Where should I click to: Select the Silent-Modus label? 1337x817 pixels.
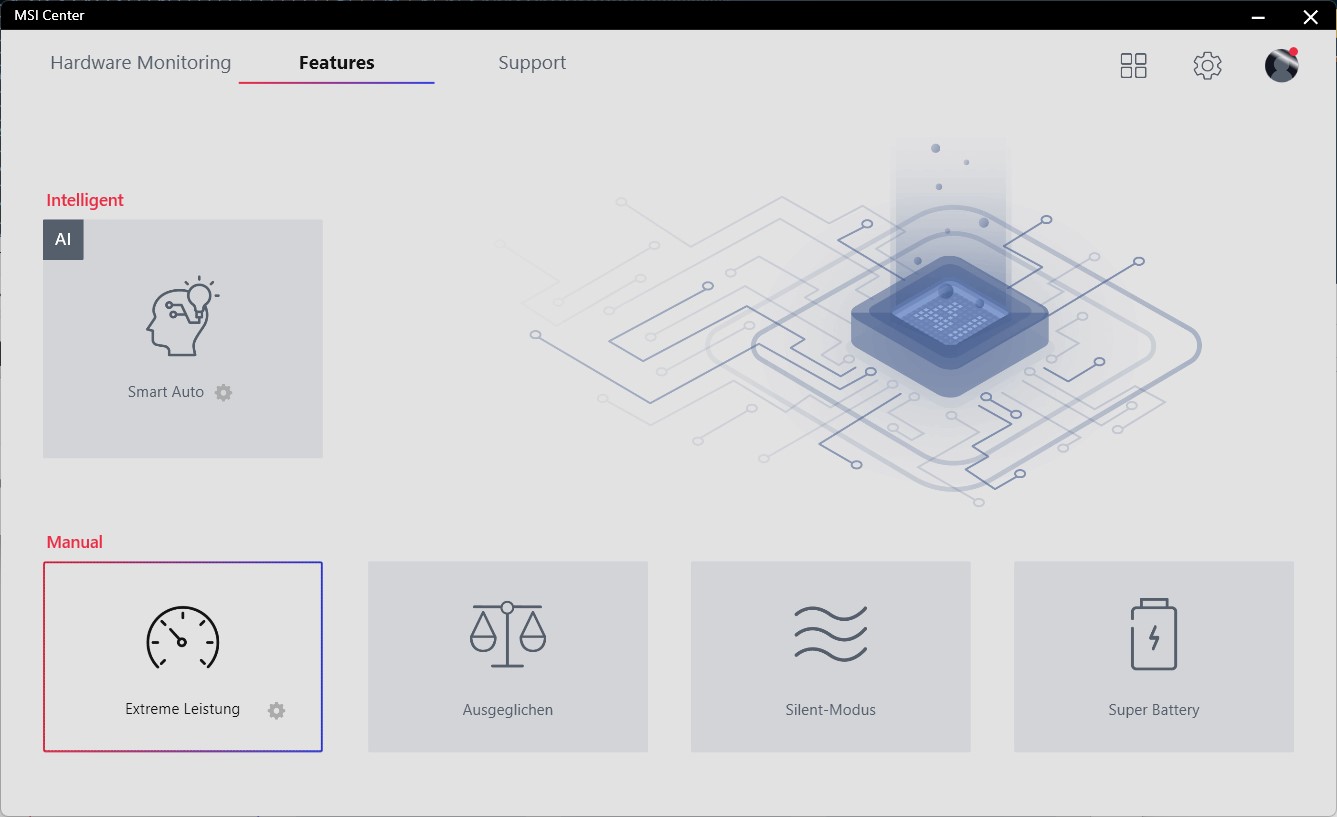click(831, 710)
